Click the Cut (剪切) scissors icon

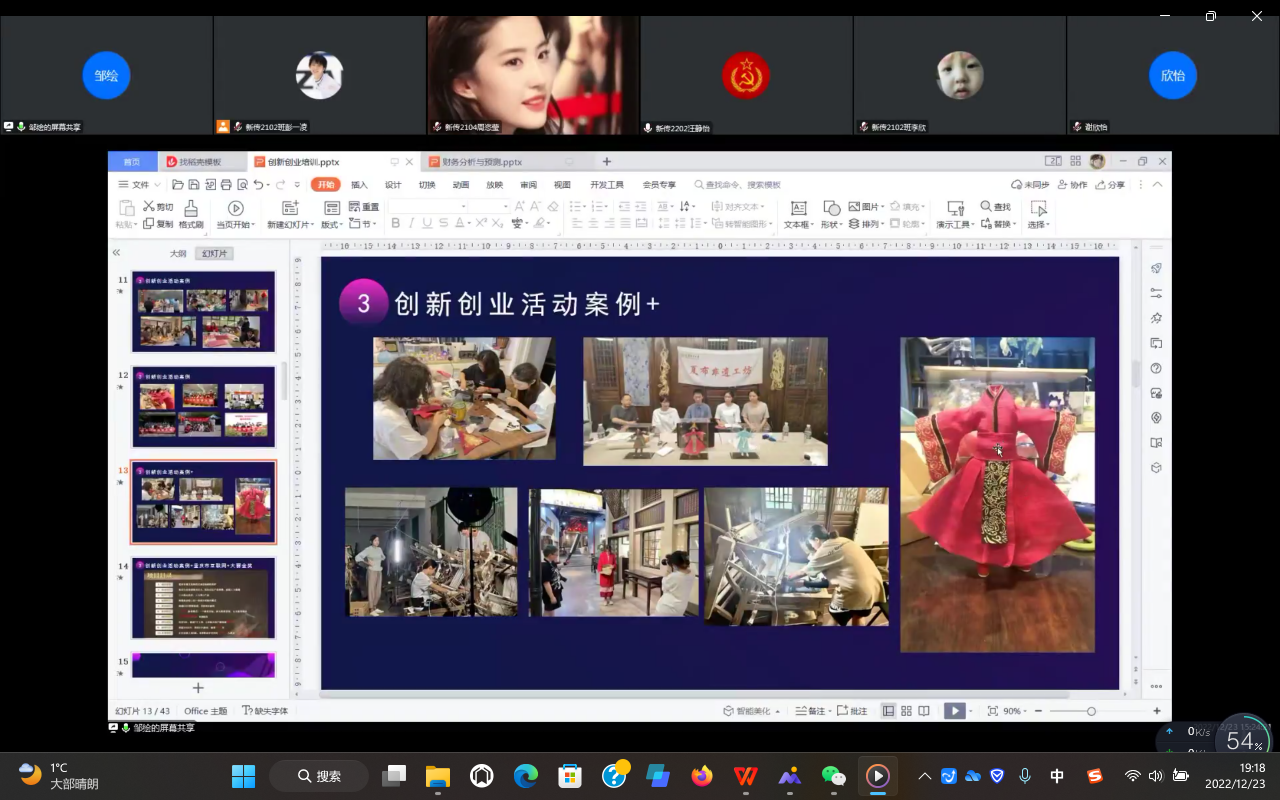[149, 207]
